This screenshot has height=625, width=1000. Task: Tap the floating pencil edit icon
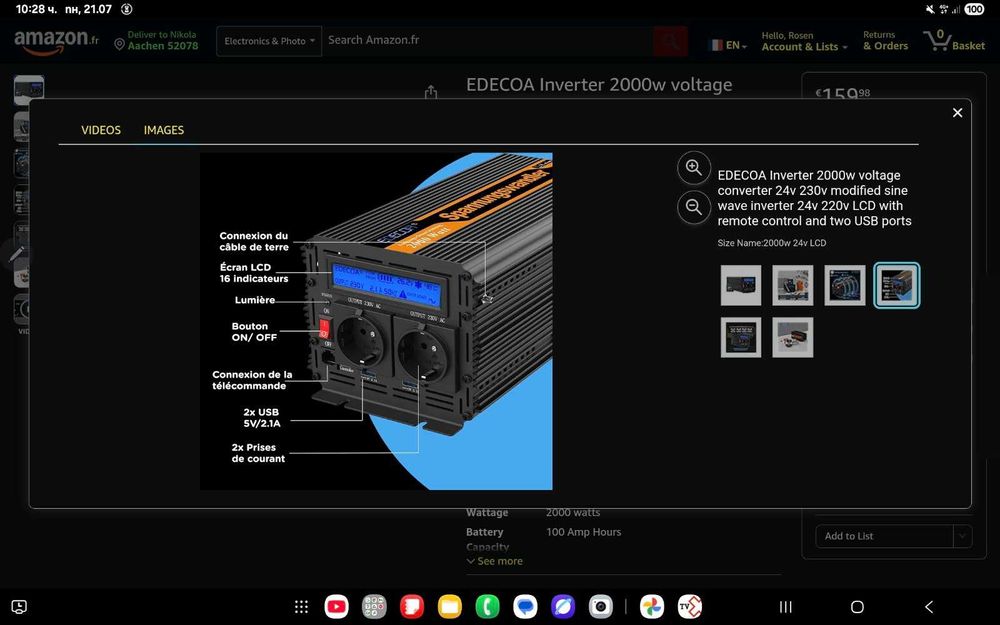(x=15, y=254)
